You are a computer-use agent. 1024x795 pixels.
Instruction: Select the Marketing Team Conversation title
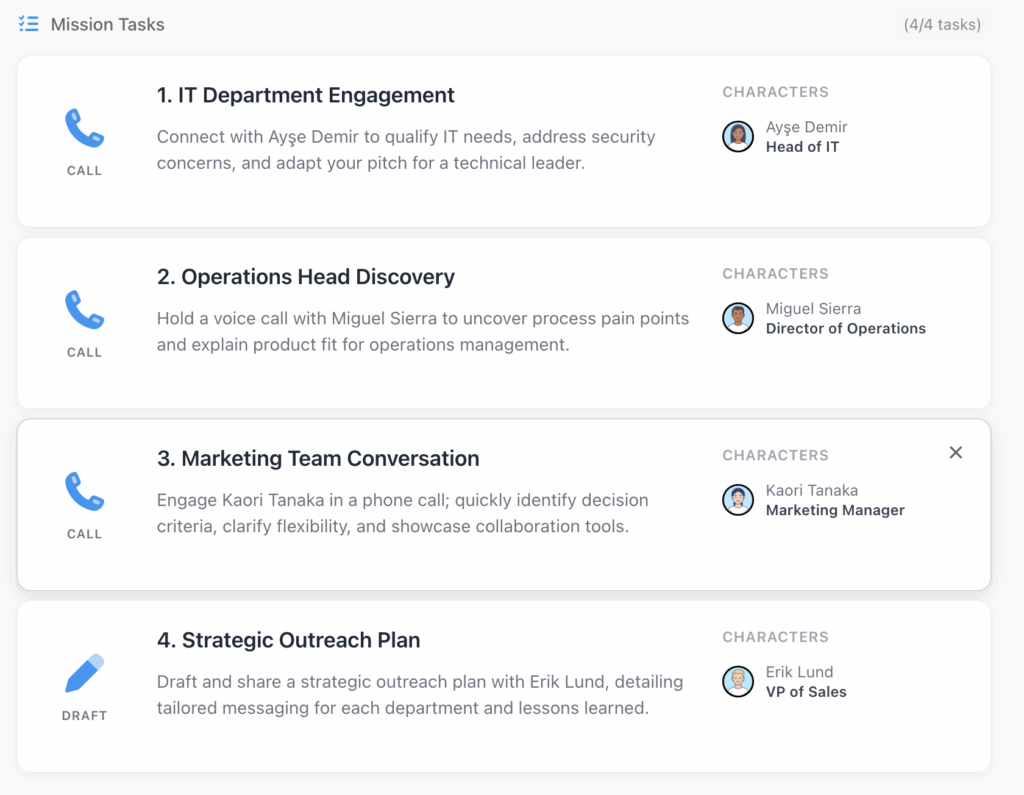click(x=318, y=459)
